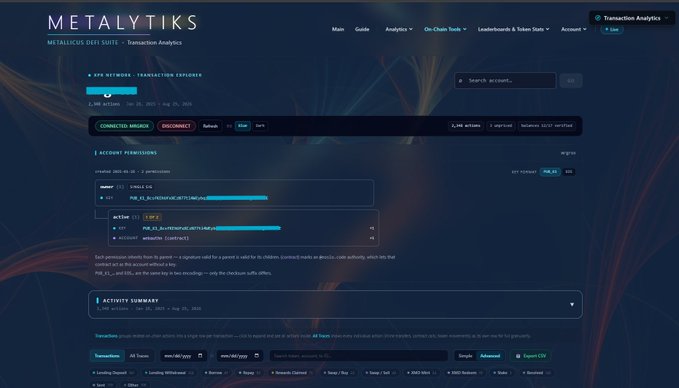Toggle the Swap / Sell filter chip
This screenshot has height=388, width=679.
(382, 373)
